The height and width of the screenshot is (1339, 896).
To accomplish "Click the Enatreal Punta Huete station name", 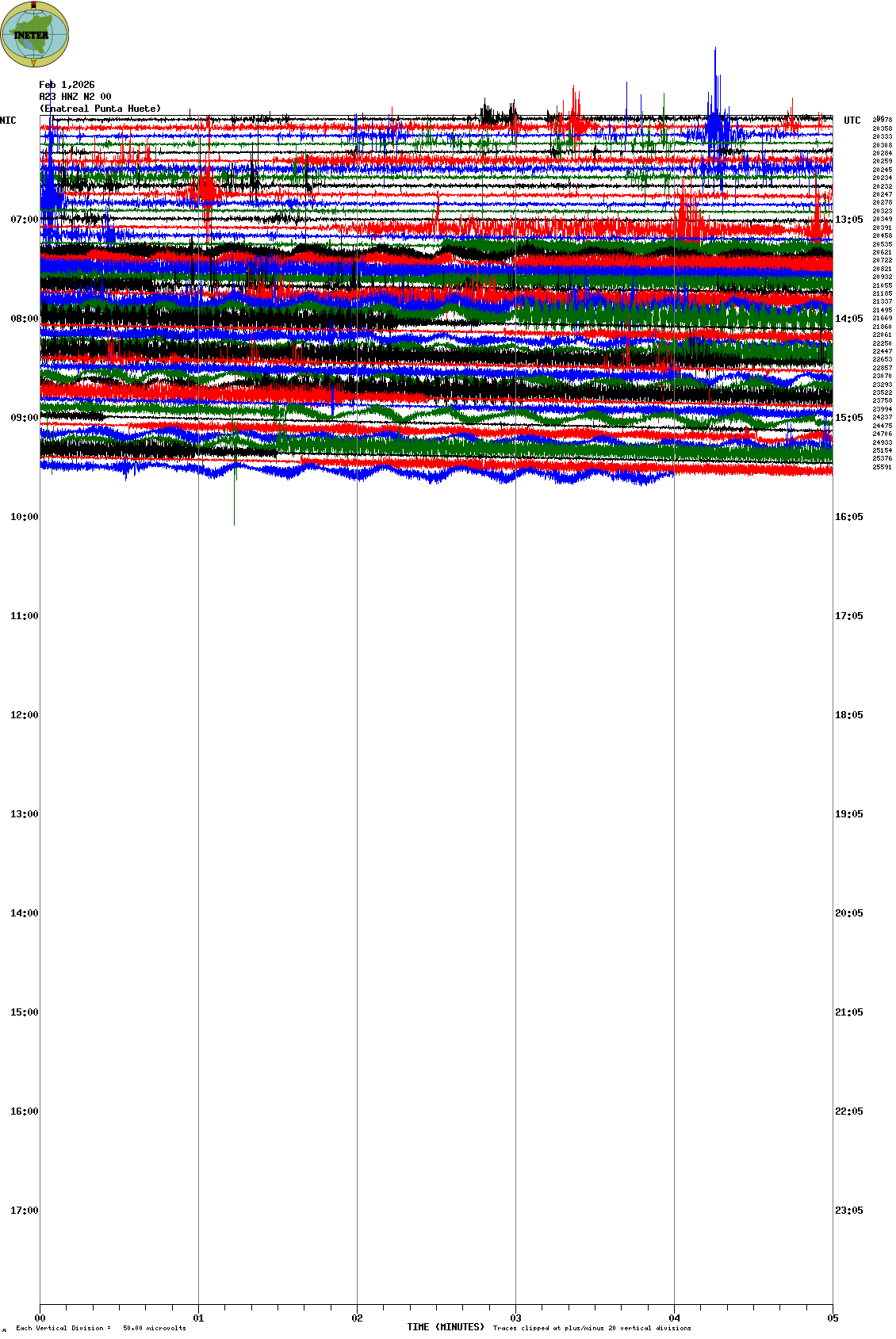I will coord(100,109).
